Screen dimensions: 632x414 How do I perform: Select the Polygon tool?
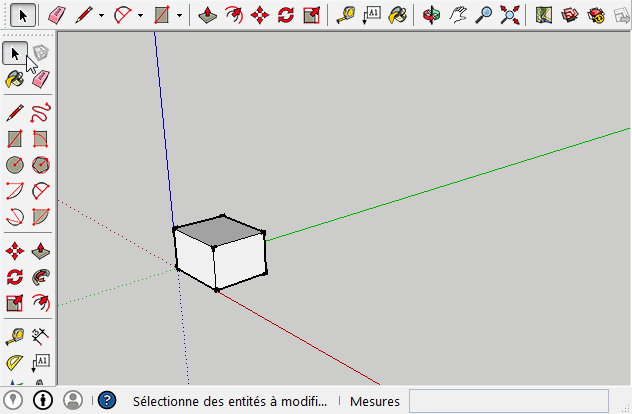point(41,165)
